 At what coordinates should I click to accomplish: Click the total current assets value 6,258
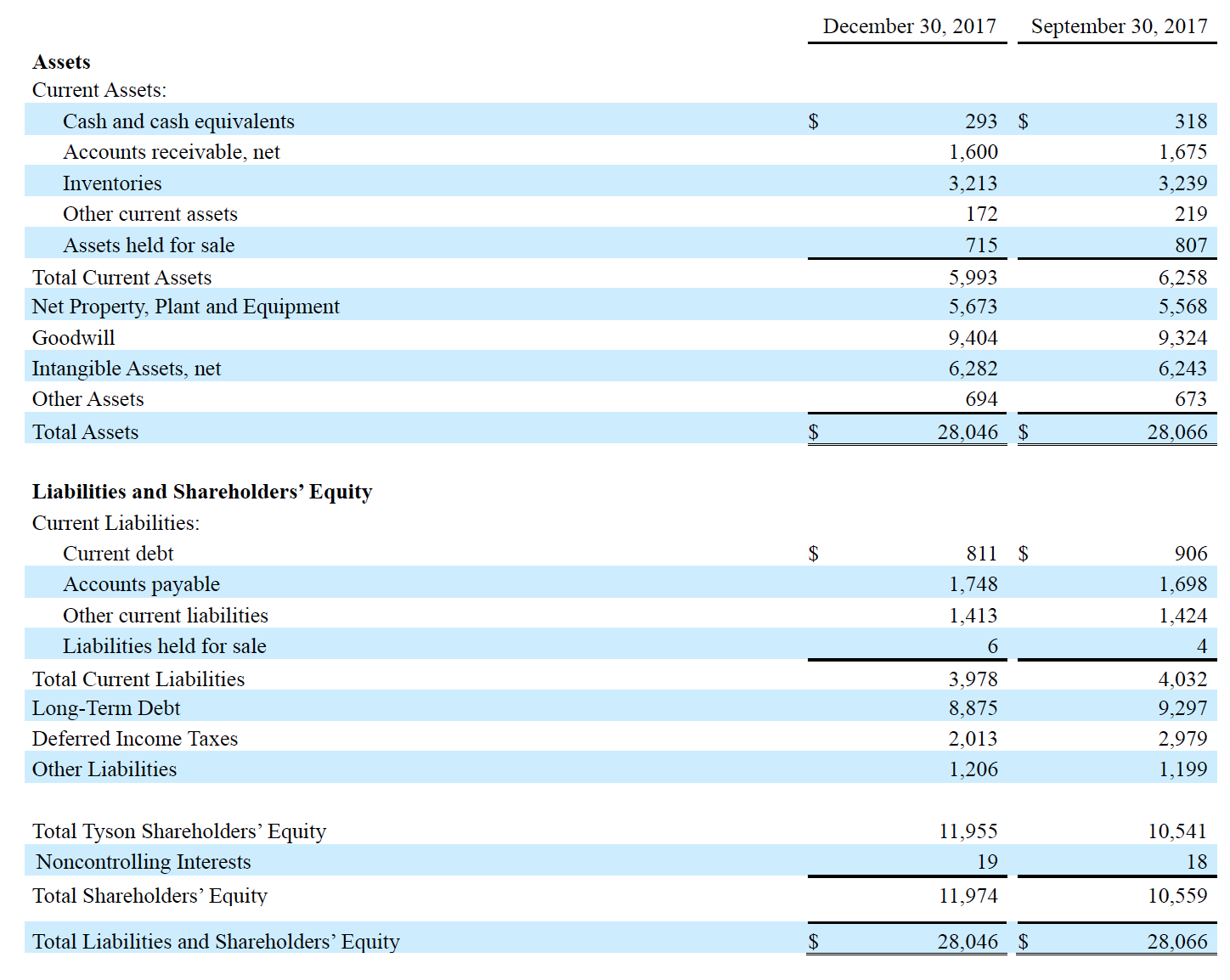(x=1182, y=278)
